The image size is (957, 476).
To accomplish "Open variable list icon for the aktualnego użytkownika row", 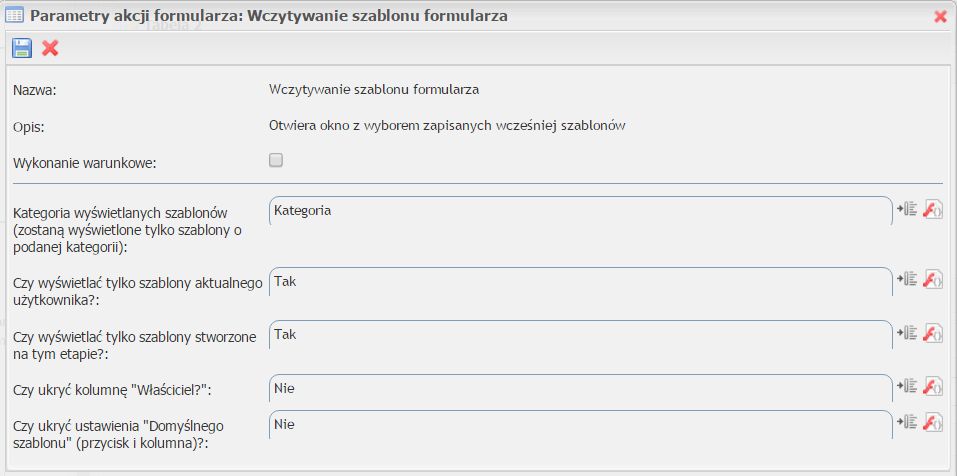I will tap(907, 279).
